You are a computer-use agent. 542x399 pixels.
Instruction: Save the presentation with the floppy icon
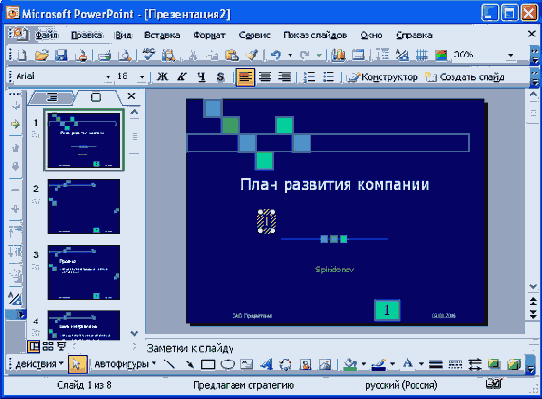pos(61,55)
